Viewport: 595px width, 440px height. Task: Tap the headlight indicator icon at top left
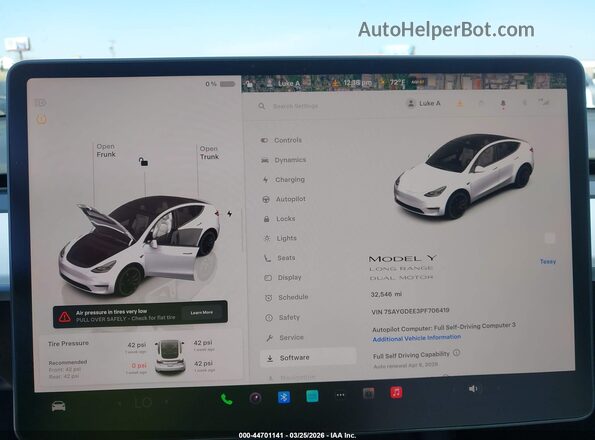[41, 102]
